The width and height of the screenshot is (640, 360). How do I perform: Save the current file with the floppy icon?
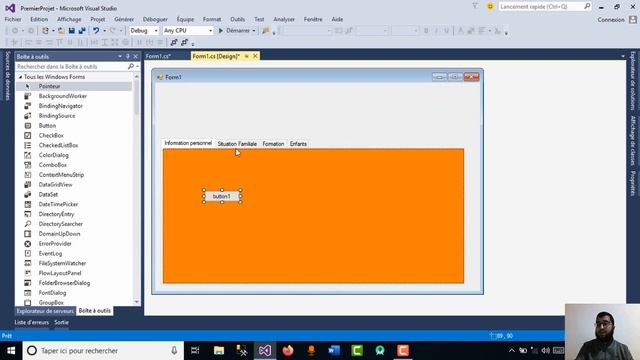72,31
